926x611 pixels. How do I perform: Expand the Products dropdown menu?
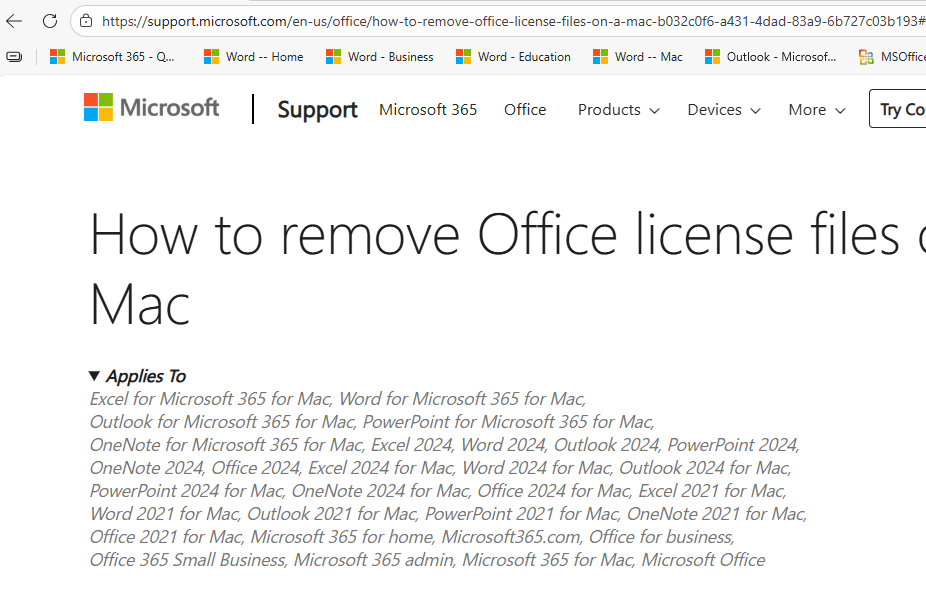click(618, 110)
